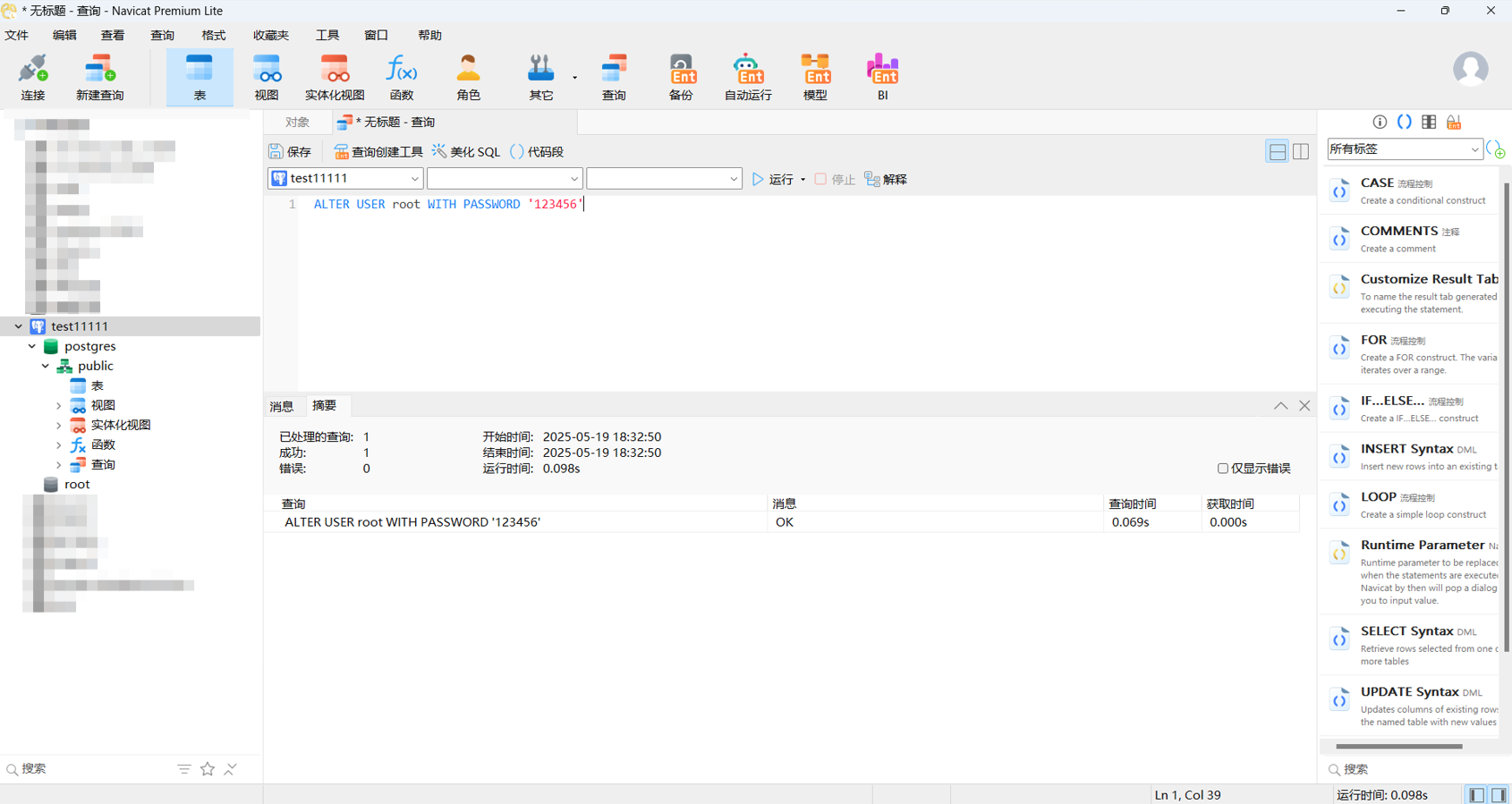Close the result pane
The height and width of the screenshot is (804, 1512).
click(x=1304, y=406)
